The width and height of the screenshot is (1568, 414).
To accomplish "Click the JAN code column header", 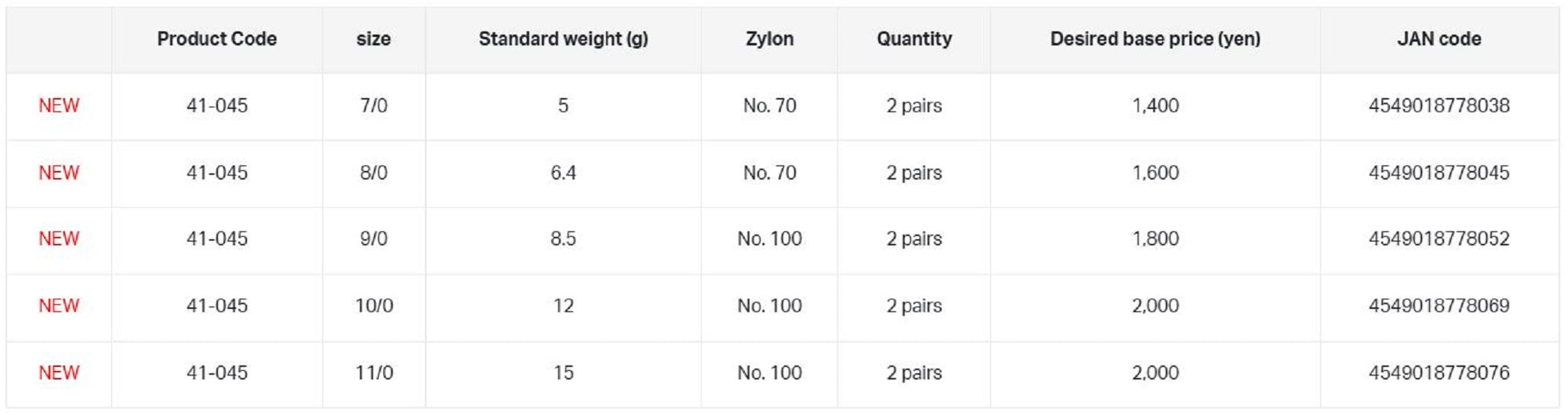I will click(x=1439, y=39).
